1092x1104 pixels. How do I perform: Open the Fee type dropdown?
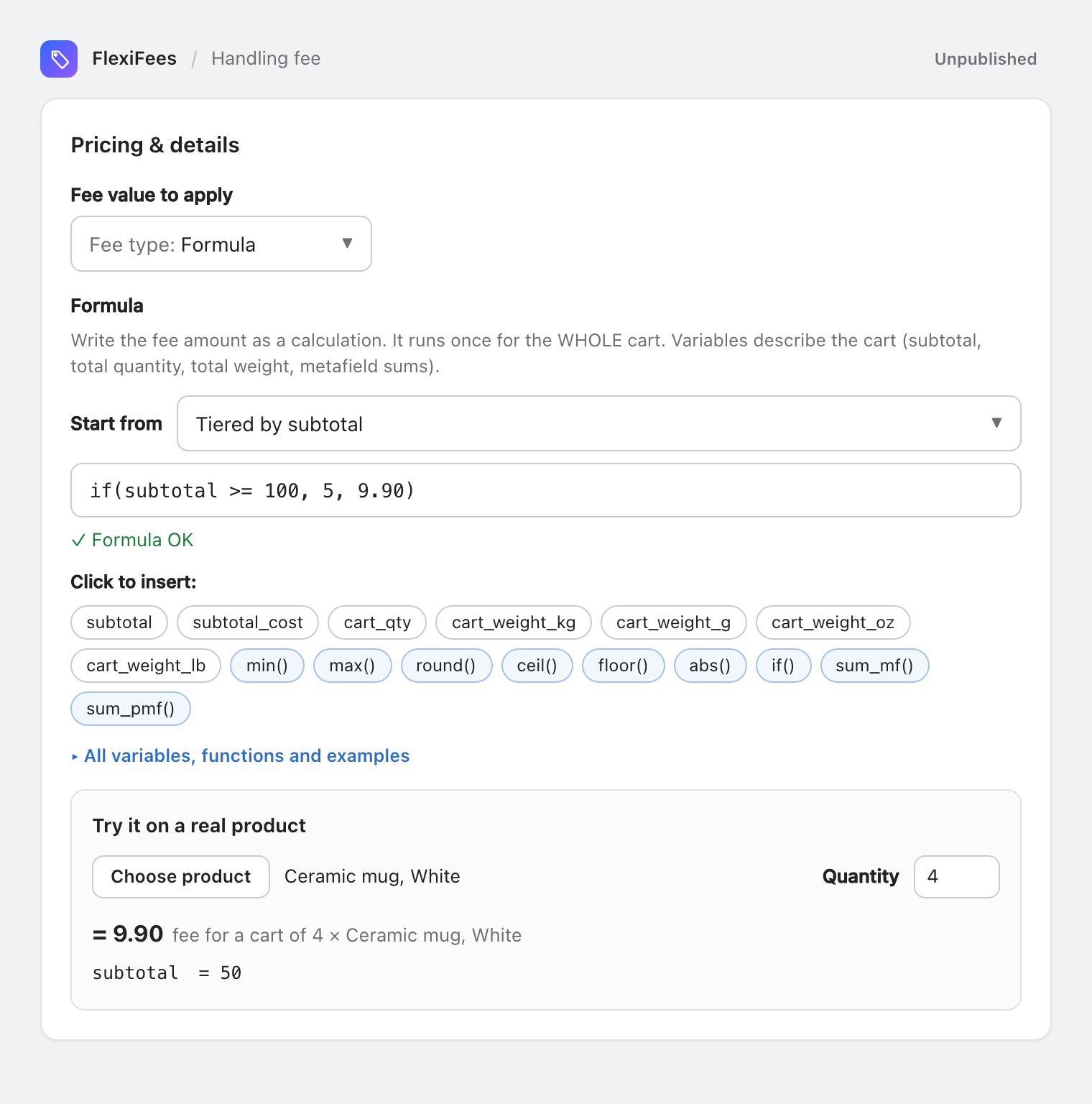tap(221, 244)
